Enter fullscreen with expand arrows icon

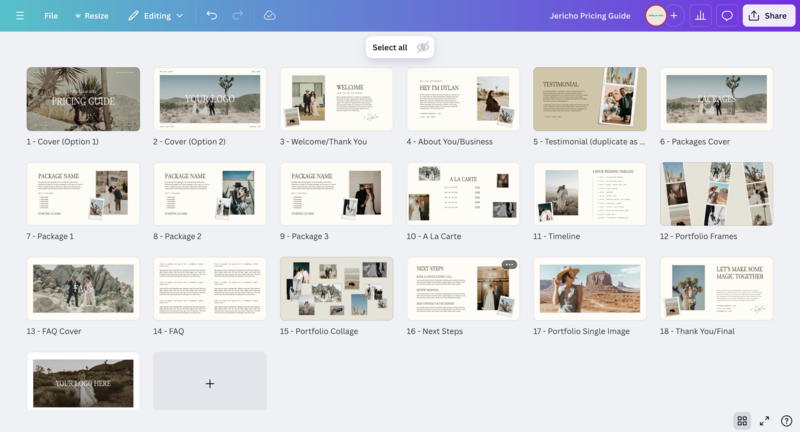tap(764, 421)
